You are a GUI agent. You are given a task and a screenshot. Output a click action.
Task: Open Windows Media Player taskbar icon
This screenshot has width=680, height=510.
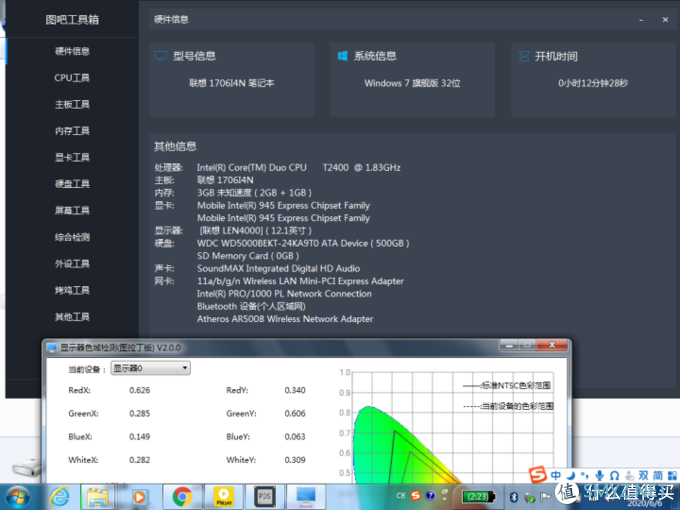point(139,497)
